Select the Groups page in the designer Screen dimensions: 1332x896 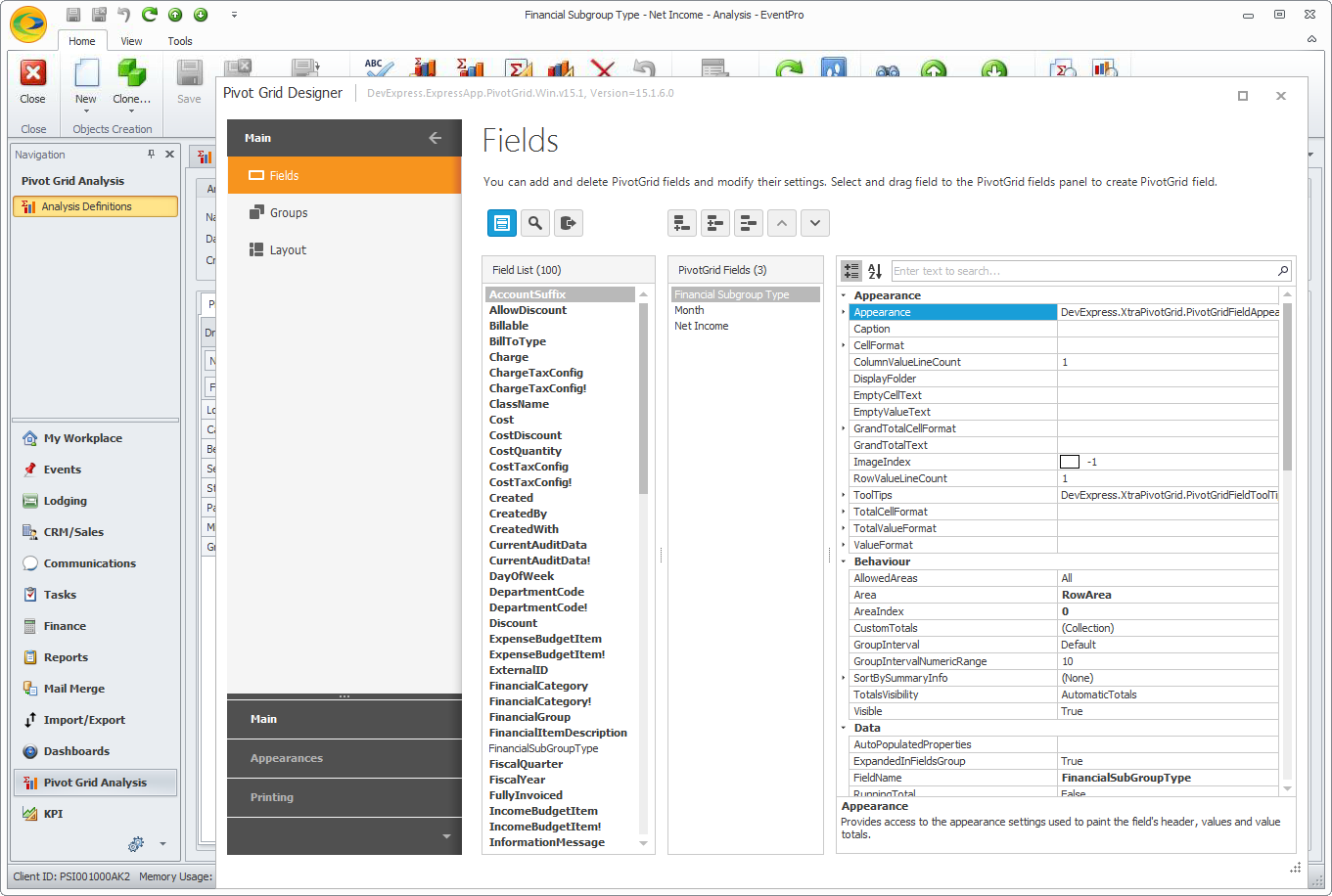tap(344, 212)
